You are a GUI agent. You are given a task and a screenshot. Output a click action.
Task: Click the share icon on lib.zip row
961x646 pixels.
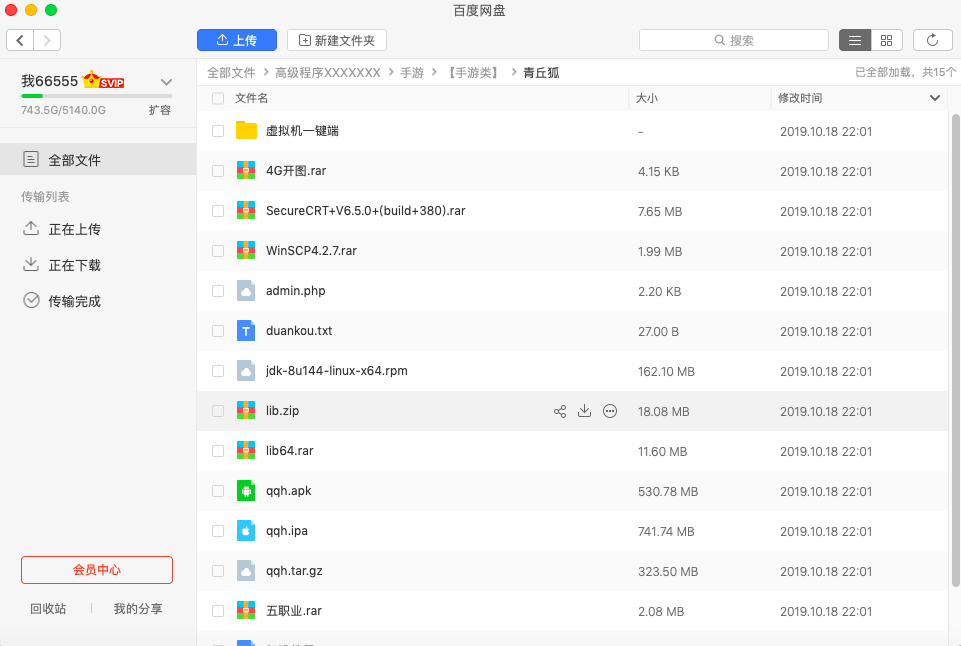point(560,411)
